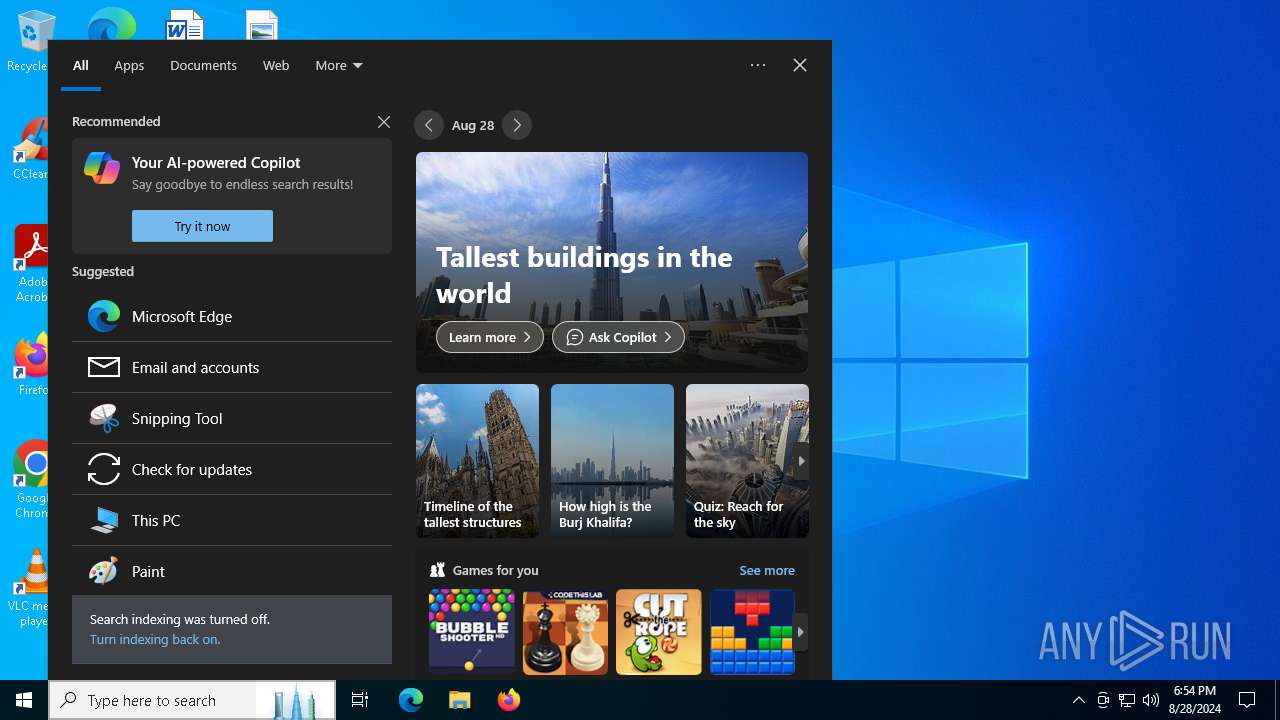Select Adobe Acrobat desktop shortcut
This screenshot has width=1280, height=720.
pos(31,264)
